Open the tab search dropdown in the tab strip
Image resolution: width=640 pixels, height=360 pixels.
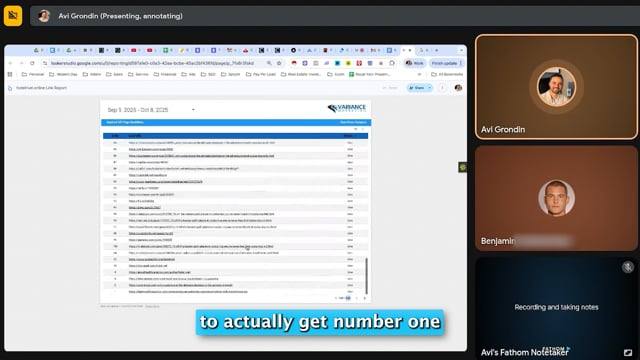[x=461, y=50]
